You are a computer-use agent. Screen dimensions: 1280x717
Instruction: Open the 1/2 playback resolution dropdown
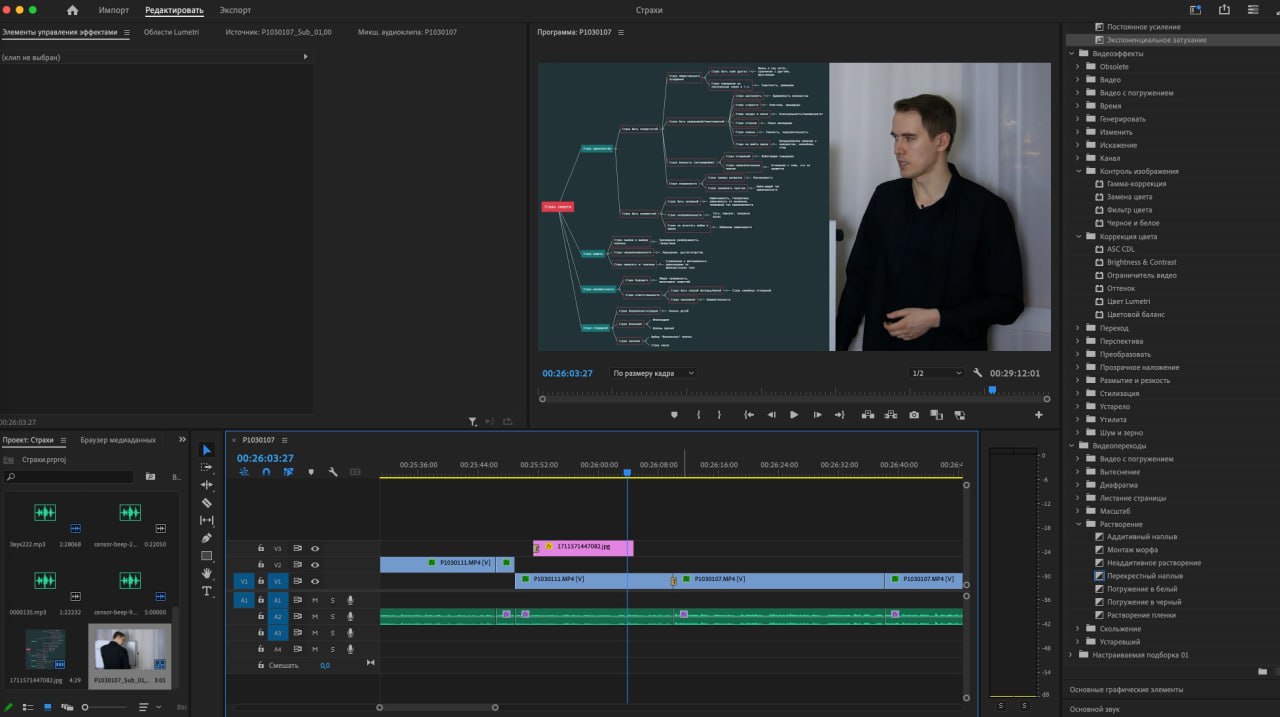point(935,373)
